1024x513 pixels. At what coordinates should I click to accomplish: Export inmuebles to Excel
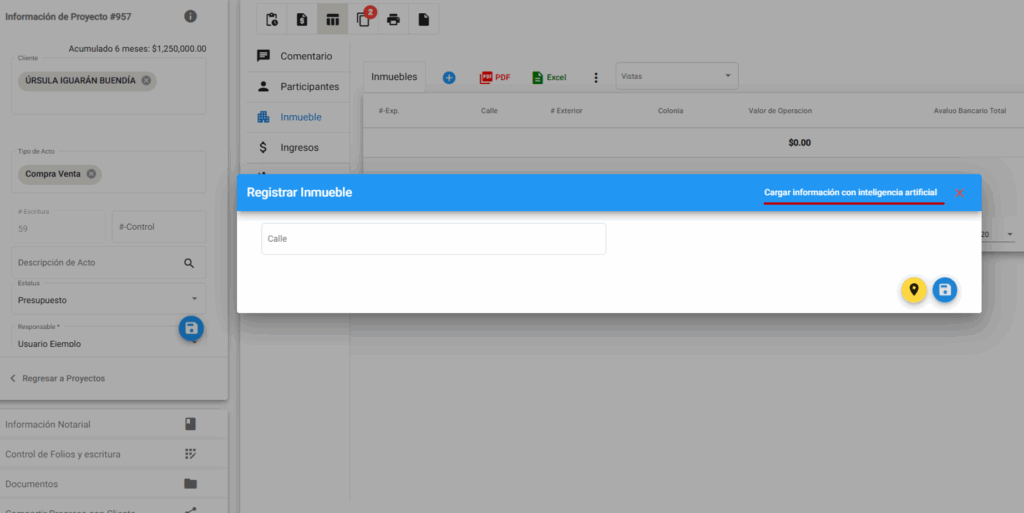click(549, 78)
